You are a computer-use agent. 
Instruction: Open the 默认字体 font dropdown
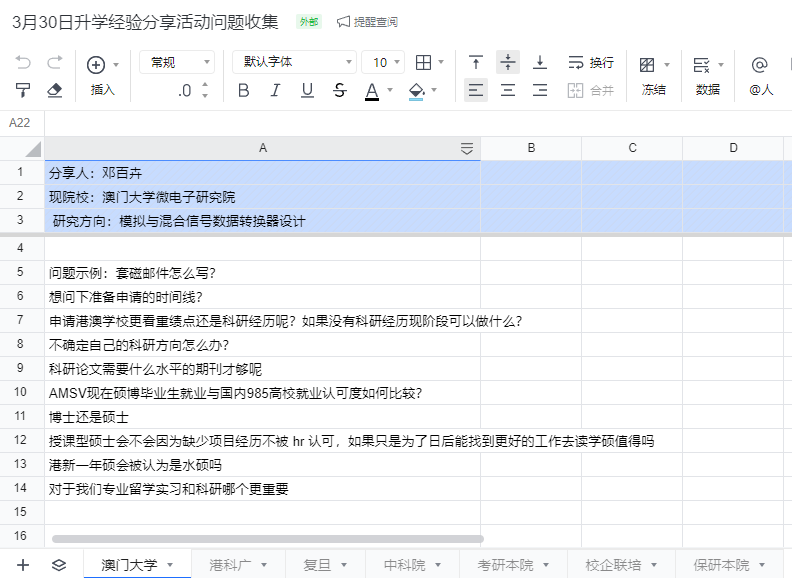[x=294, y=62]
